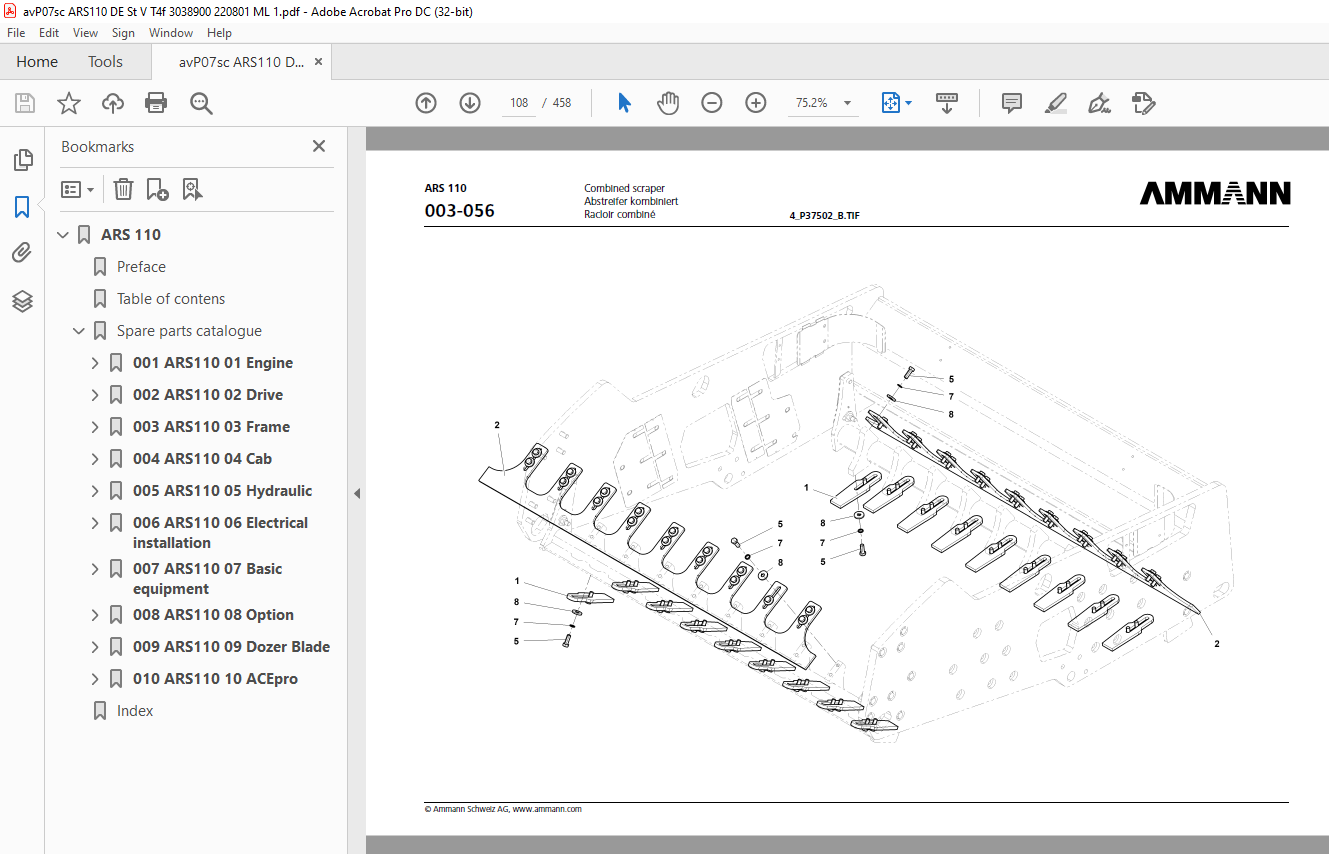Select the Highlight text pen tool
Image resolution: width=1329 pixels, height=854 pixels.
1055,103
